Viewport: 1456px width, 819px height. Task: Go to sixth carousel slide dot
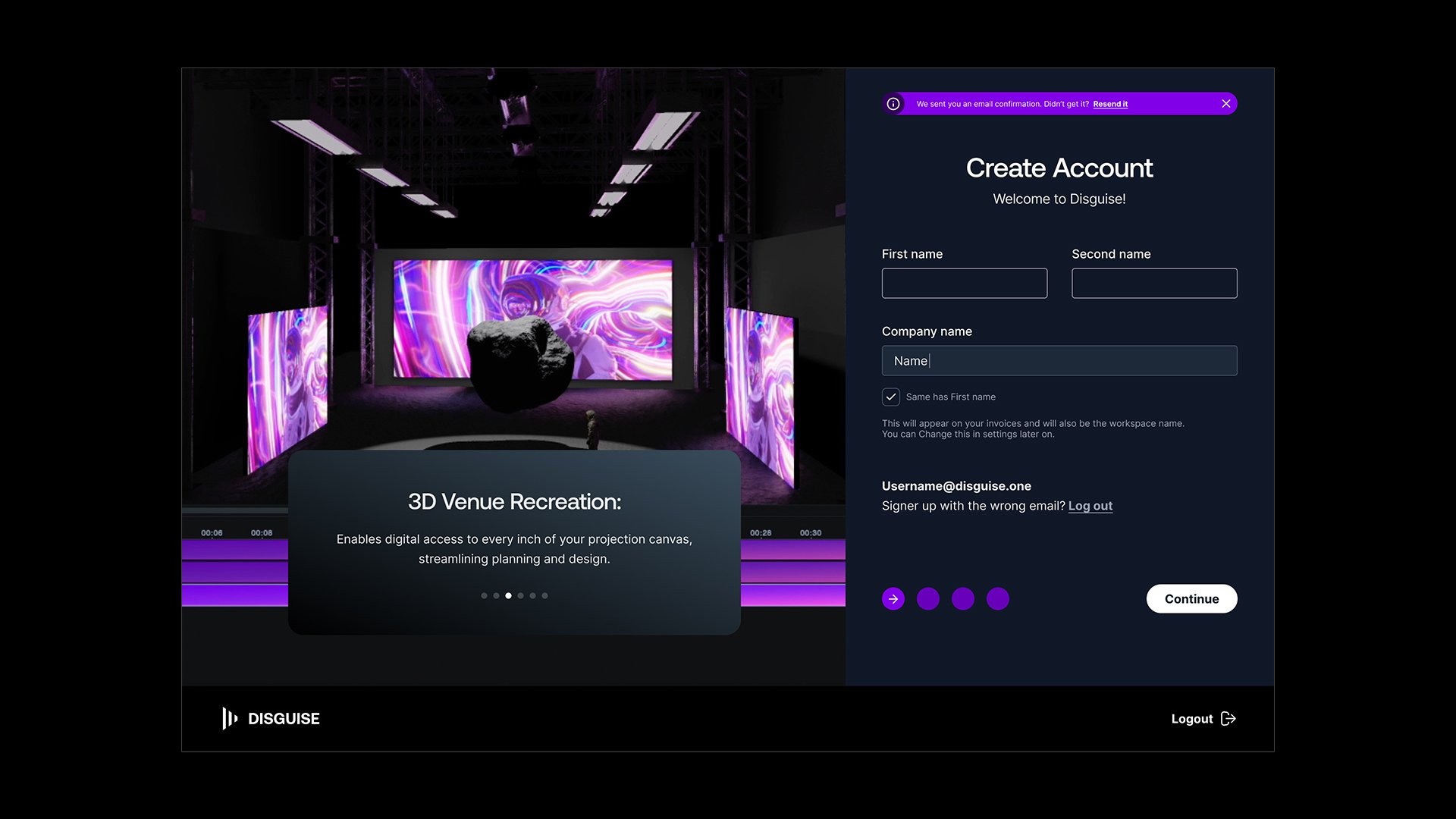point(544,596)
